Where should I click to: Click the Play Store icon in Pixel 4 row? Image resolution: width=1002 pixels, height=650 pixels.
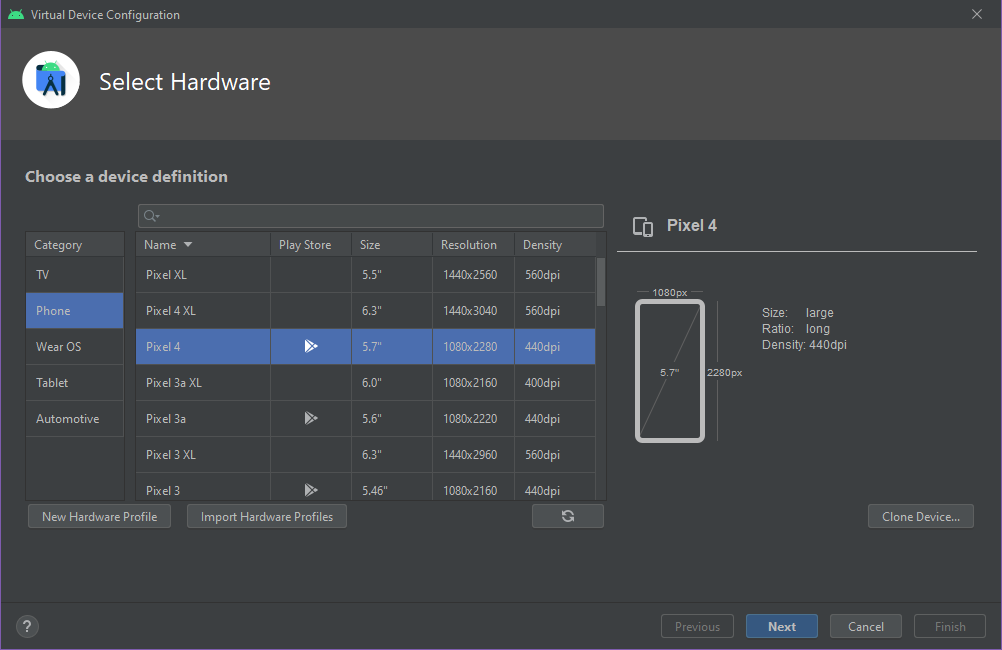click(x=311, y=346)
